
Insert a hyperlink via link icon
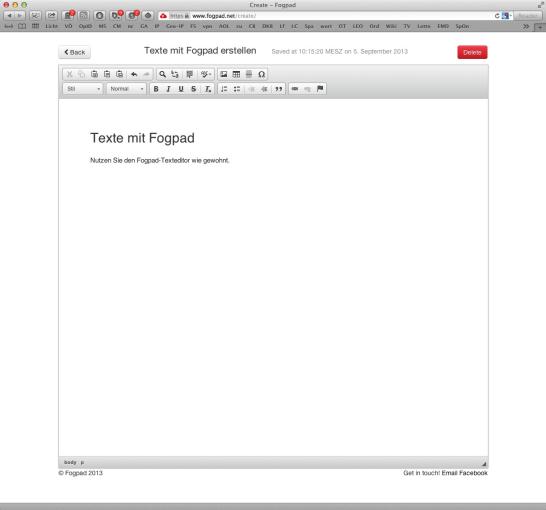295,89
